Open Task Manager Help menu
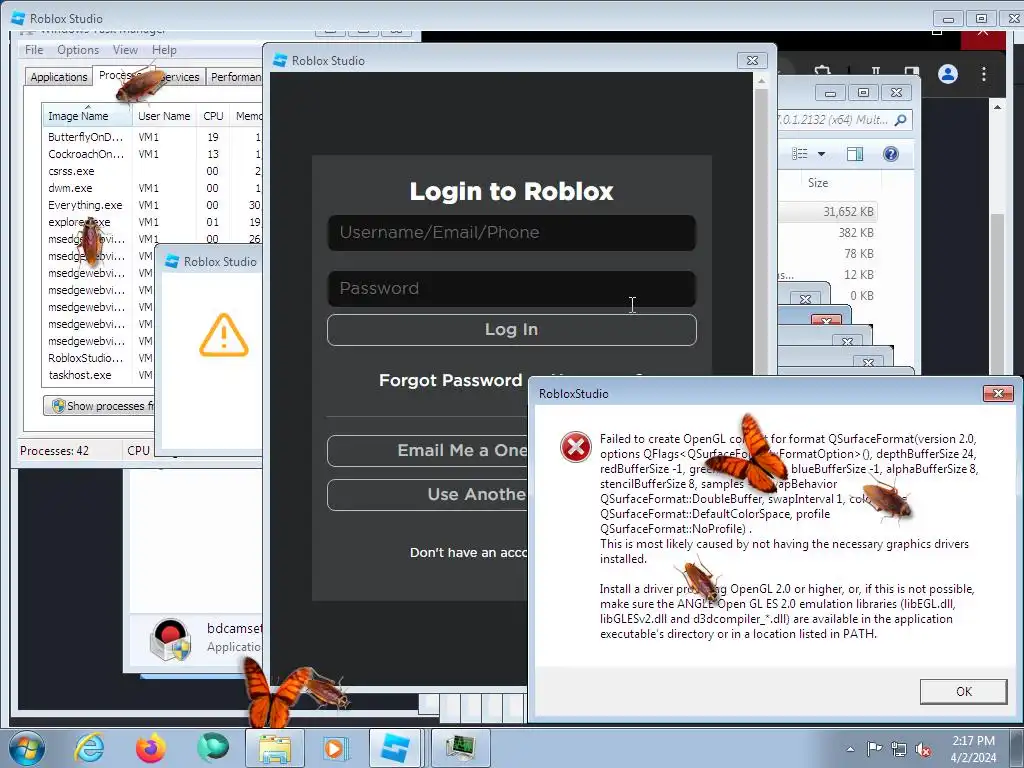 (164, 50)
